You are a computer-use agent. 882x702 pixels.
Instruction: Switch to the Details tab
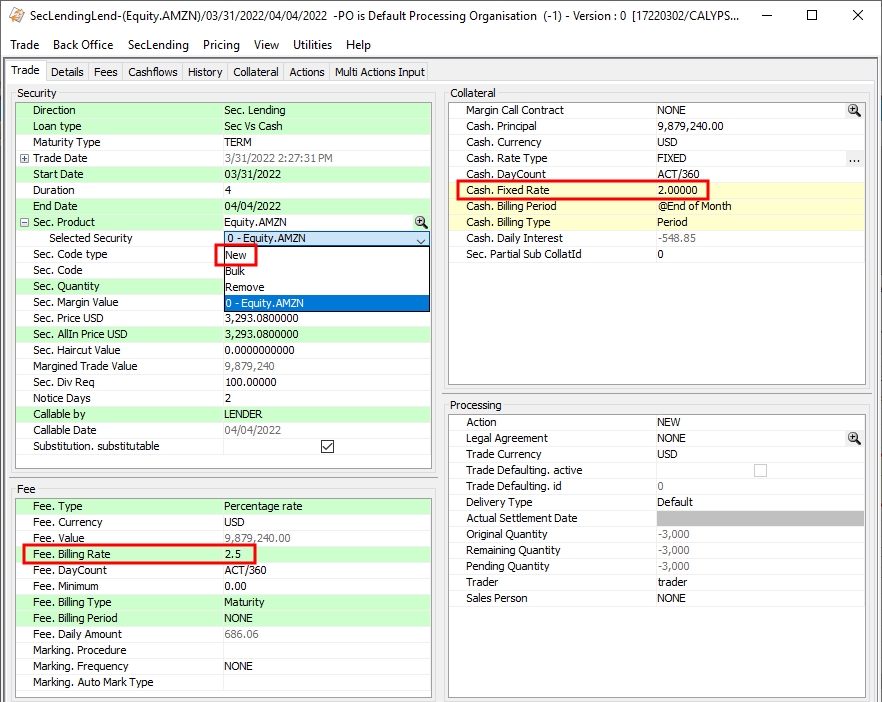(x=67, y=72)
